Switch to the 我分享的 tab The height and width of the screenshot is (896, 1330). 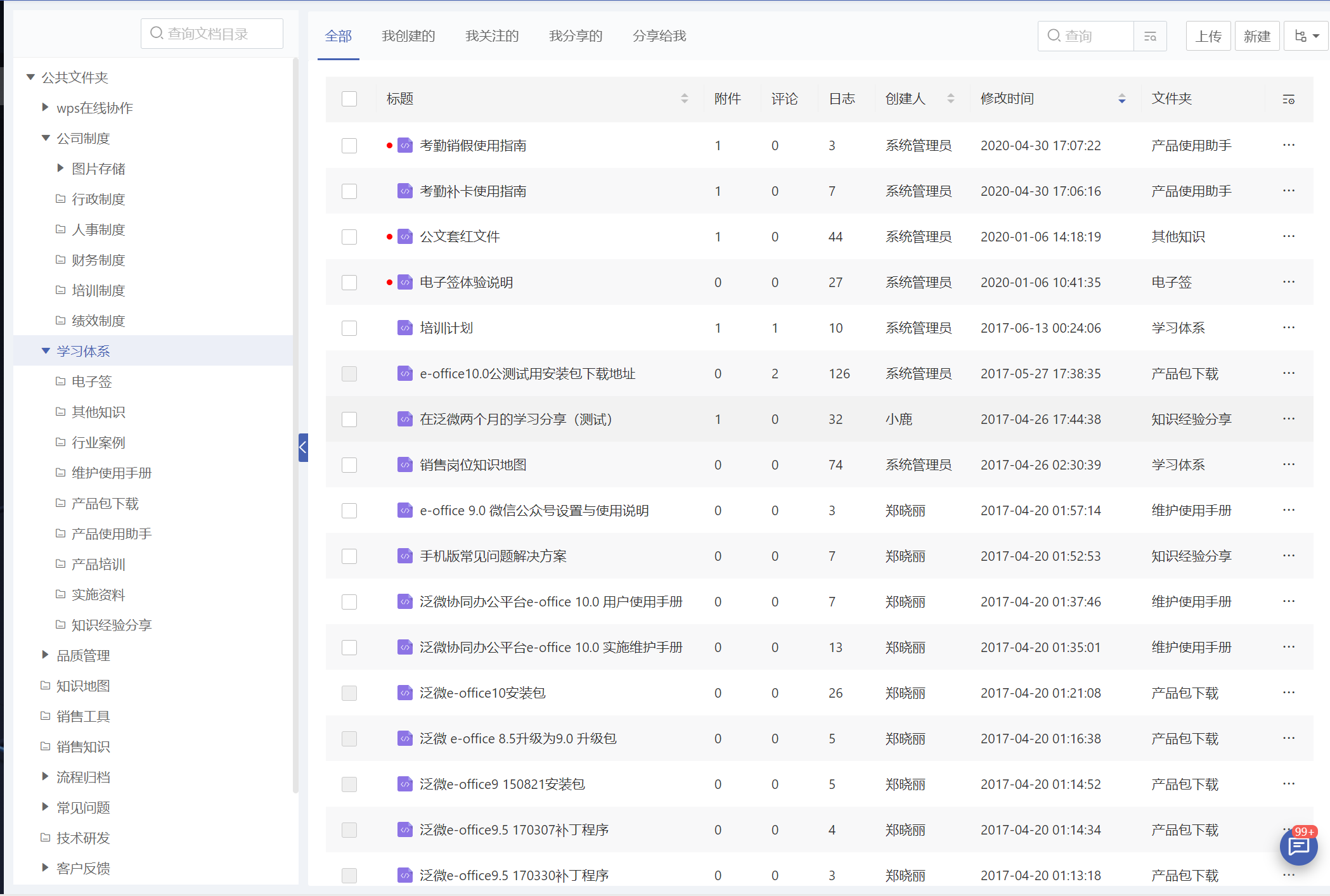pyautogui.click(x=576, y=36)
